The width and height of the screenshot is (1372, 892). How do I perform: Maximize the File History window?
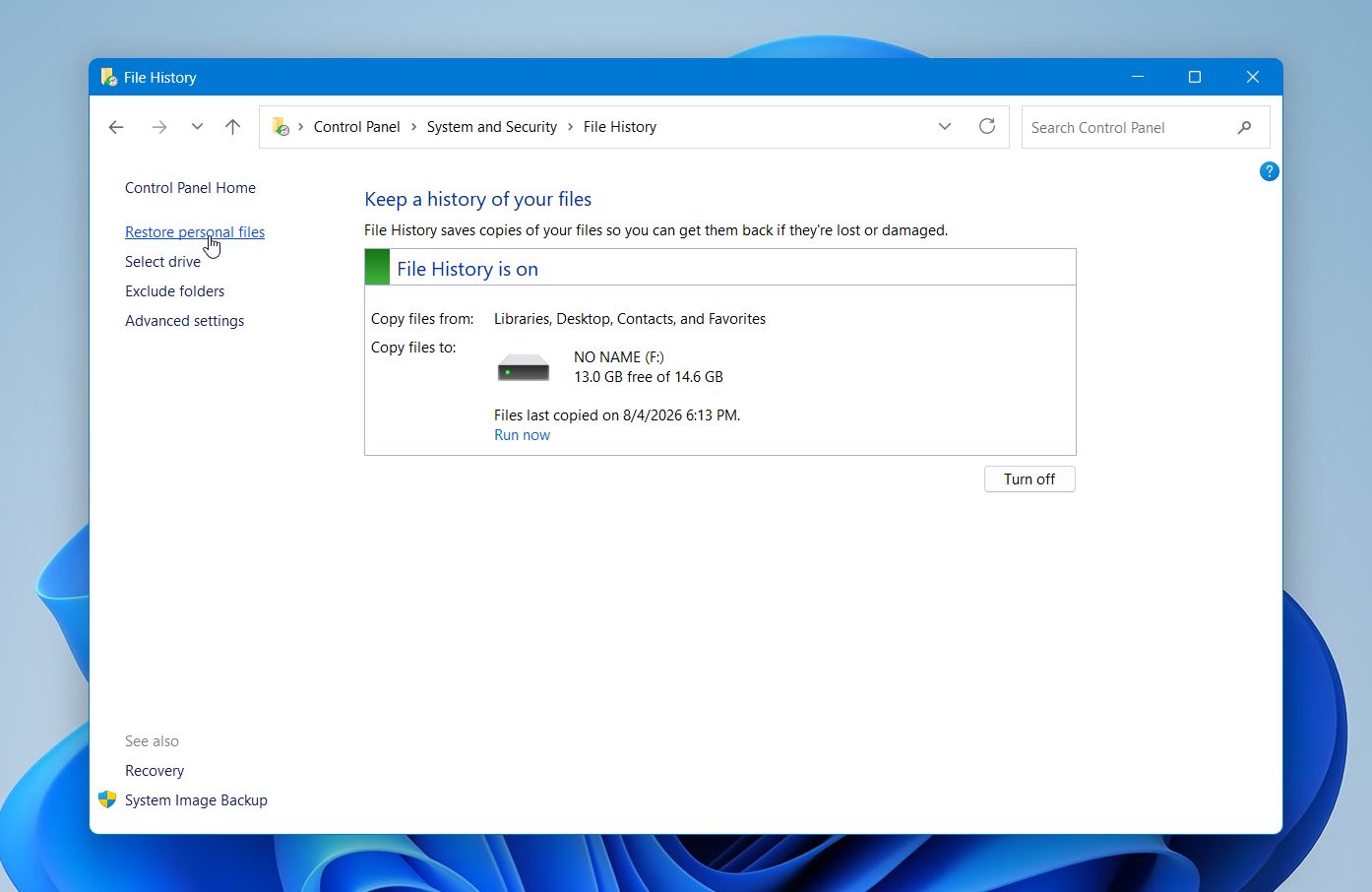1195,77
